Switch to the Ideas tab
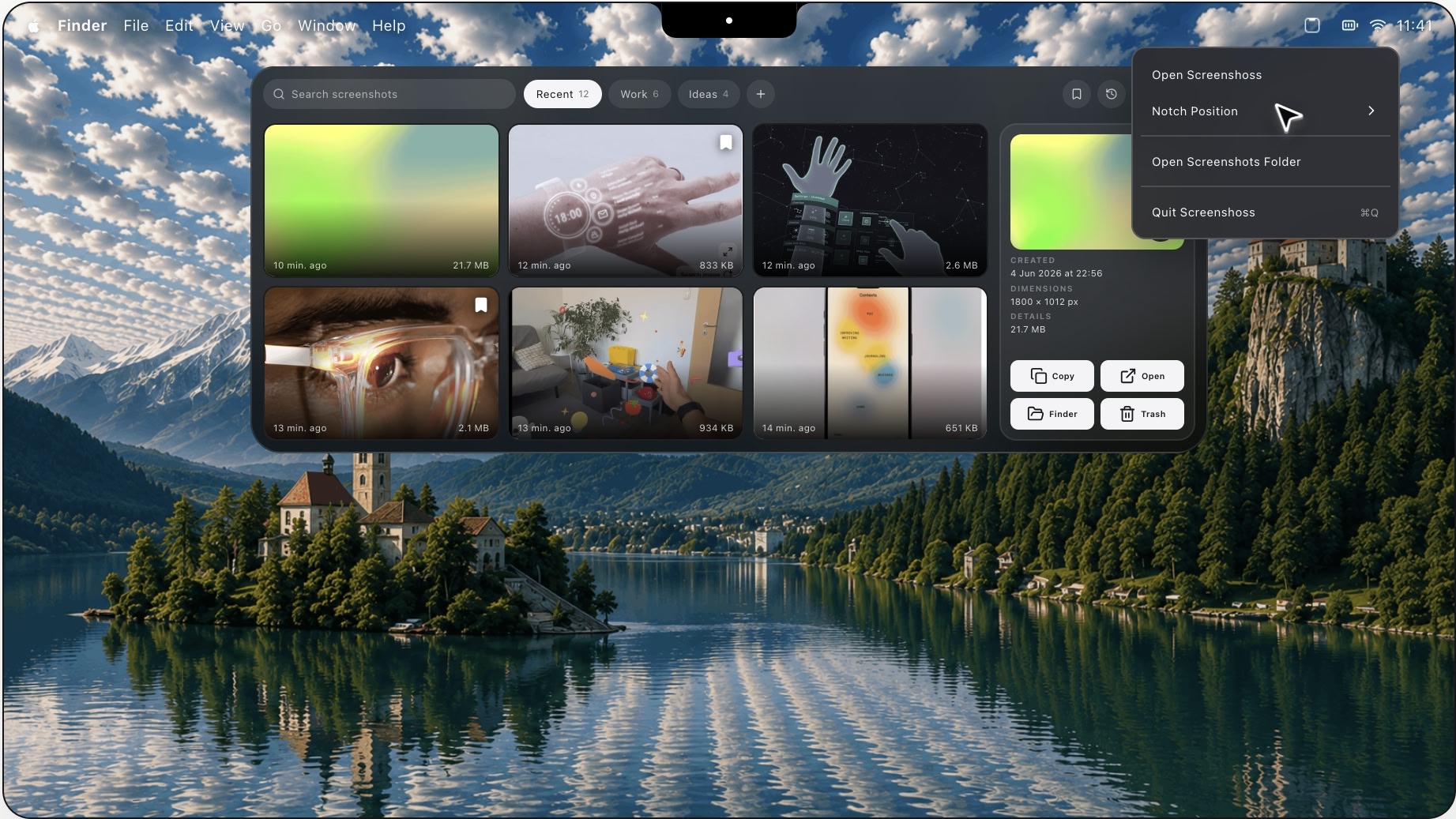The image size is (1456, 819). tap(709, 94)
